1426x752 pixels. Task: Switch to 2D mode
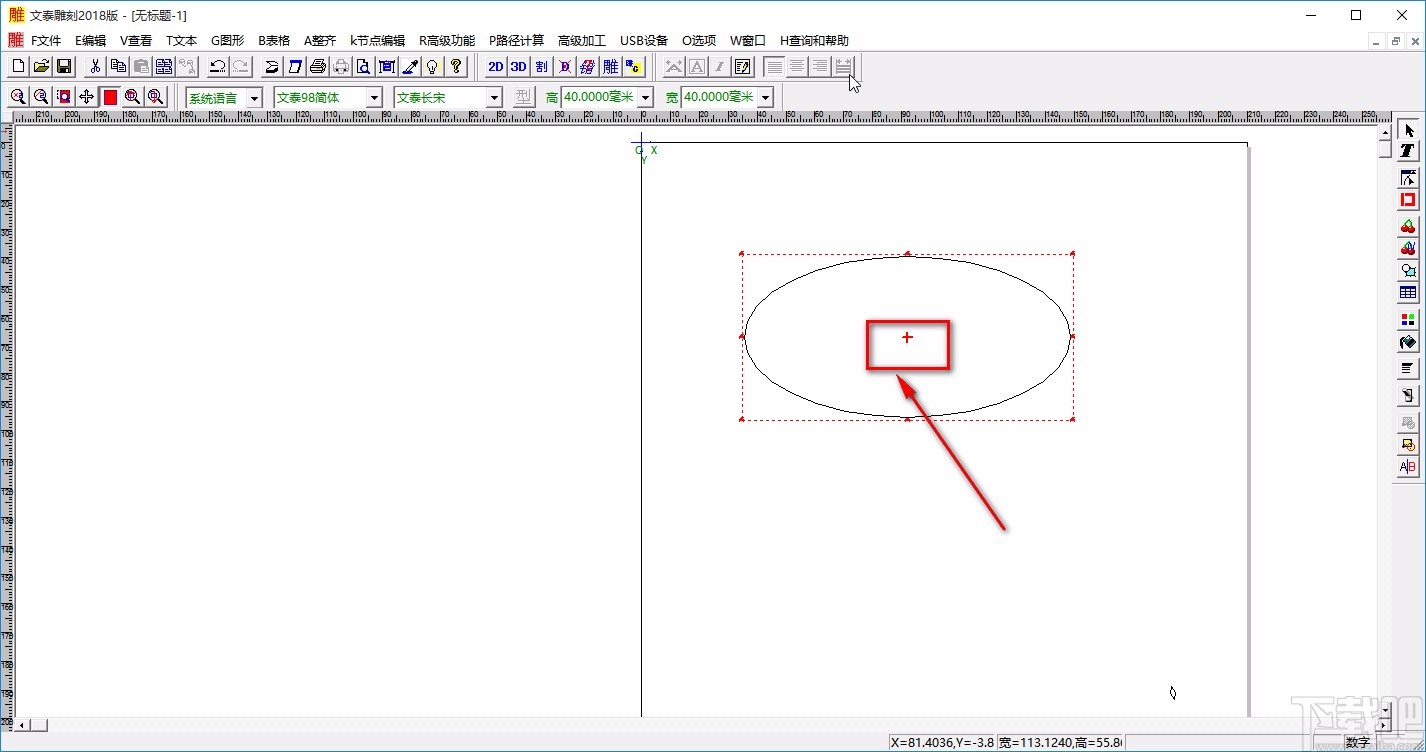pyautogui.click(x=495, y=67)
